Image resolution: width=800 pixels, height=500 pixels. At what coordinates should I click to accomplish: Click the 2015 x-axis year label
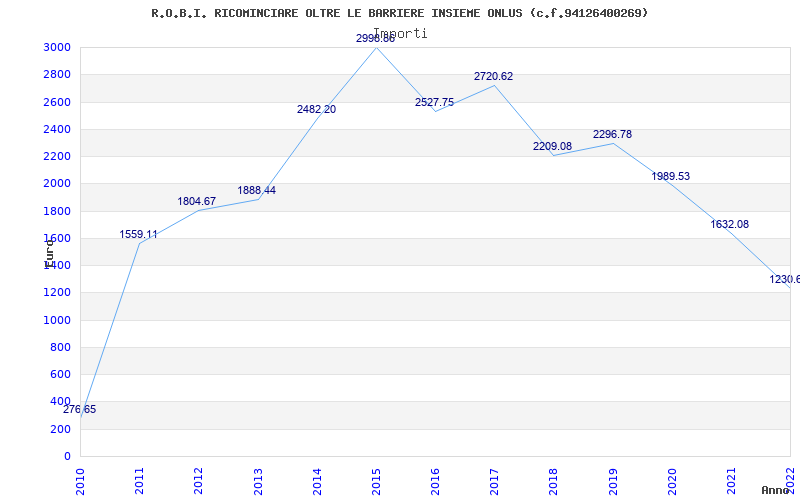pyautogui.click(x=376, y=481)
